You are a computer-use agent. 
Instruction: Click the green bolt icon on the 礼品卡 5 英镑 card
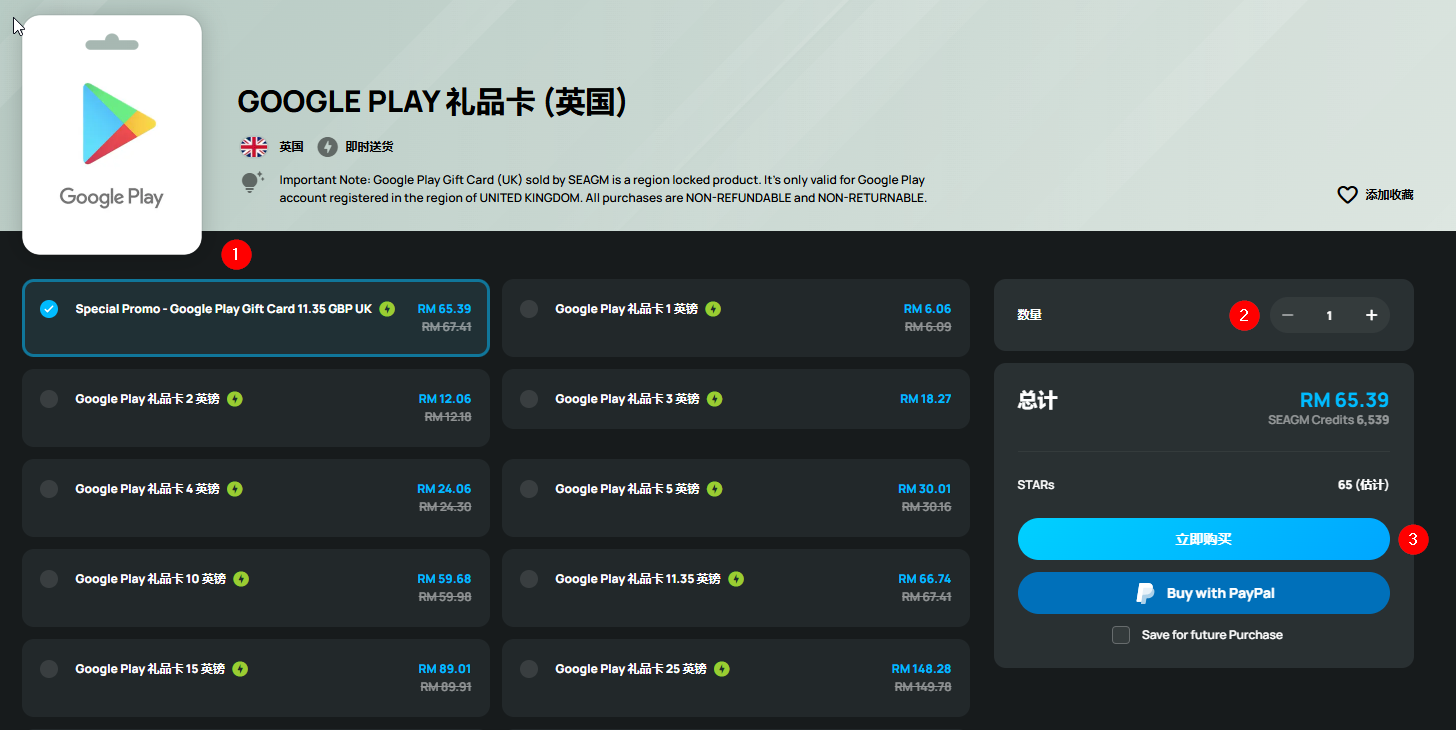(714, 489)
